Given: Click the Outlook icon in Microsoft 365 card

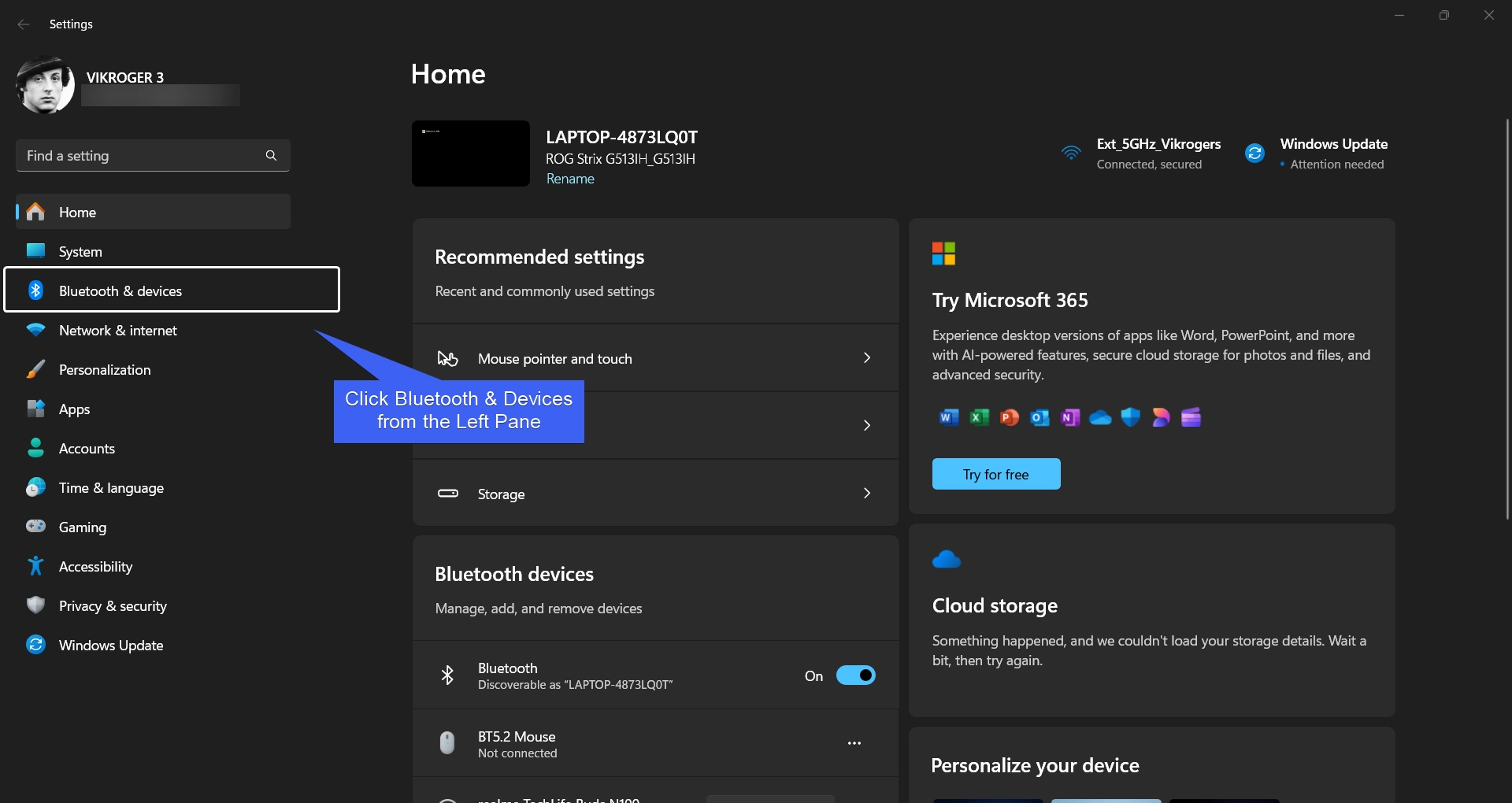Looking at the screenshot, I should [1039, 417].
